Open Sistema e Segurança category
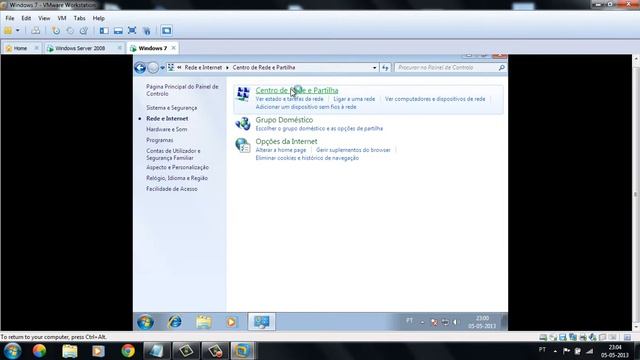The image size is (640, 360). [171, 108]
